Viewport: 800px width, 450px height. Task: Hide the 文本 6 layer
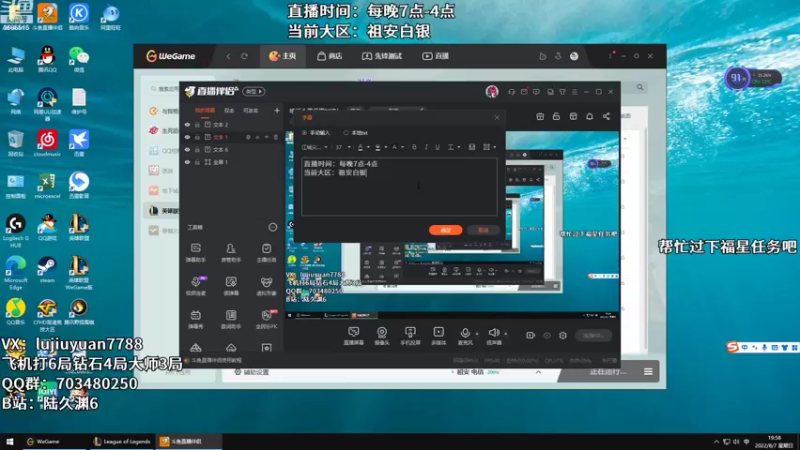coord(187,149)
